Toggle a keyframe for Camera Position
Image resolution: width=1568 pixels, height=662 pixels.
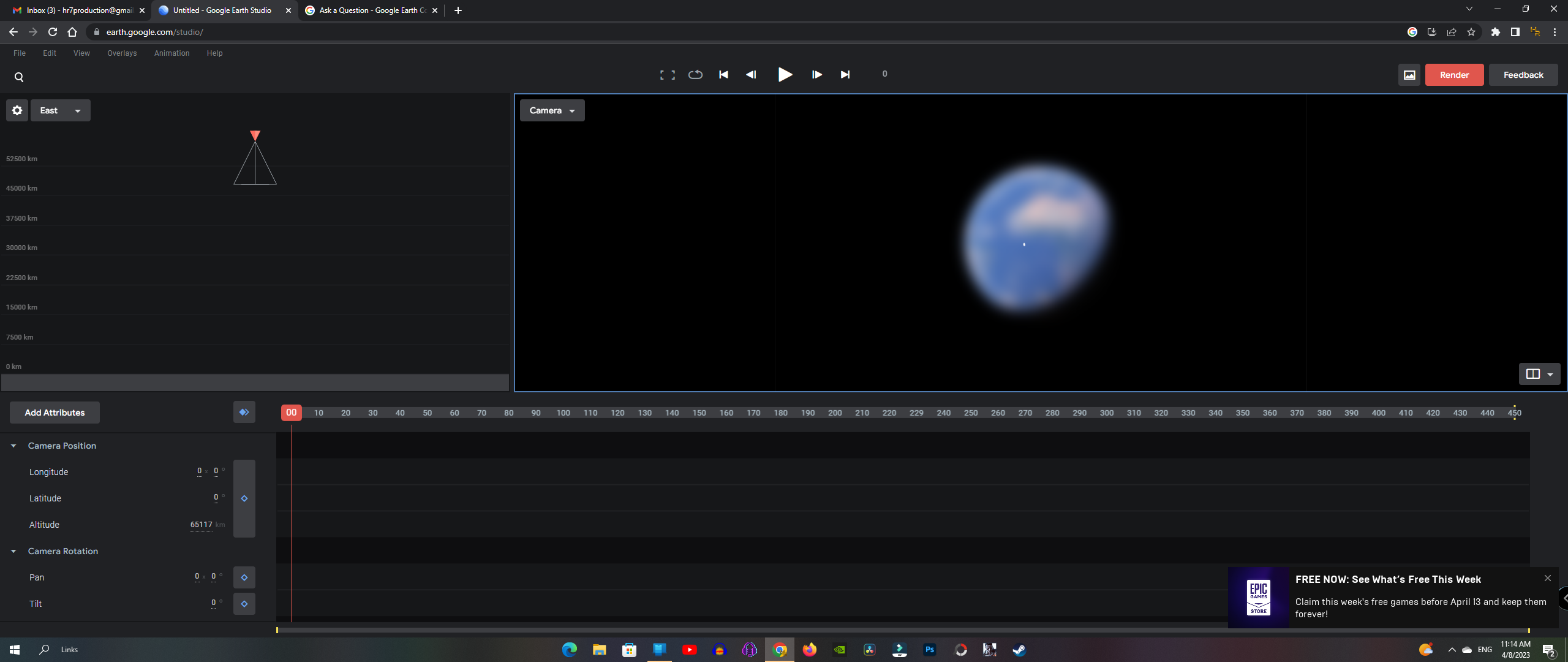pos(244,498)
